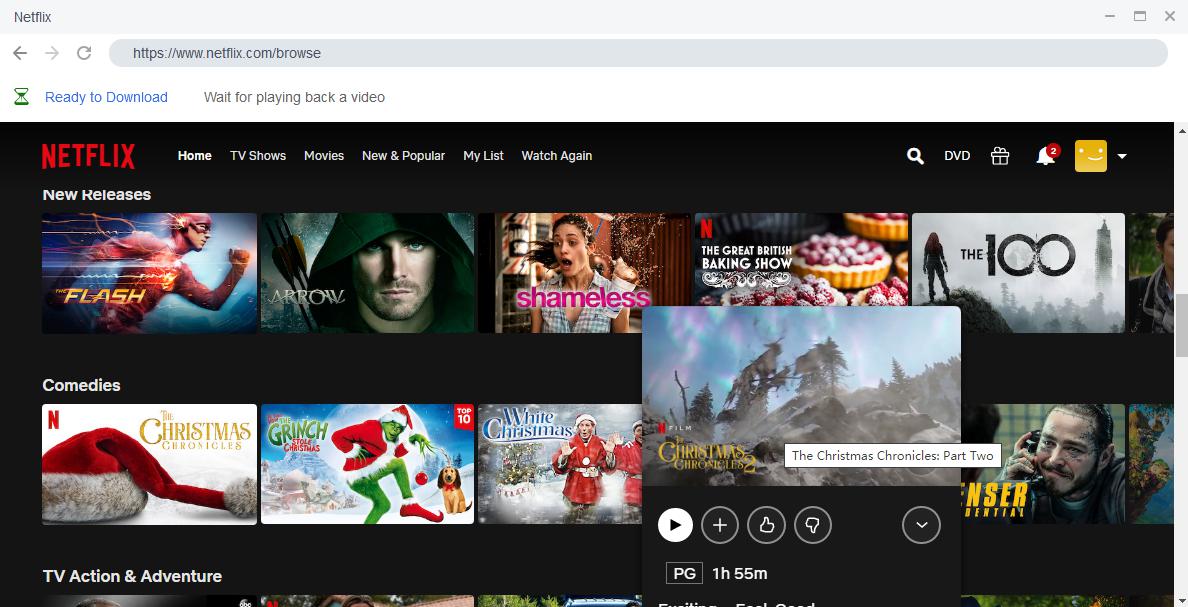Reload the Netflix page

84,53
